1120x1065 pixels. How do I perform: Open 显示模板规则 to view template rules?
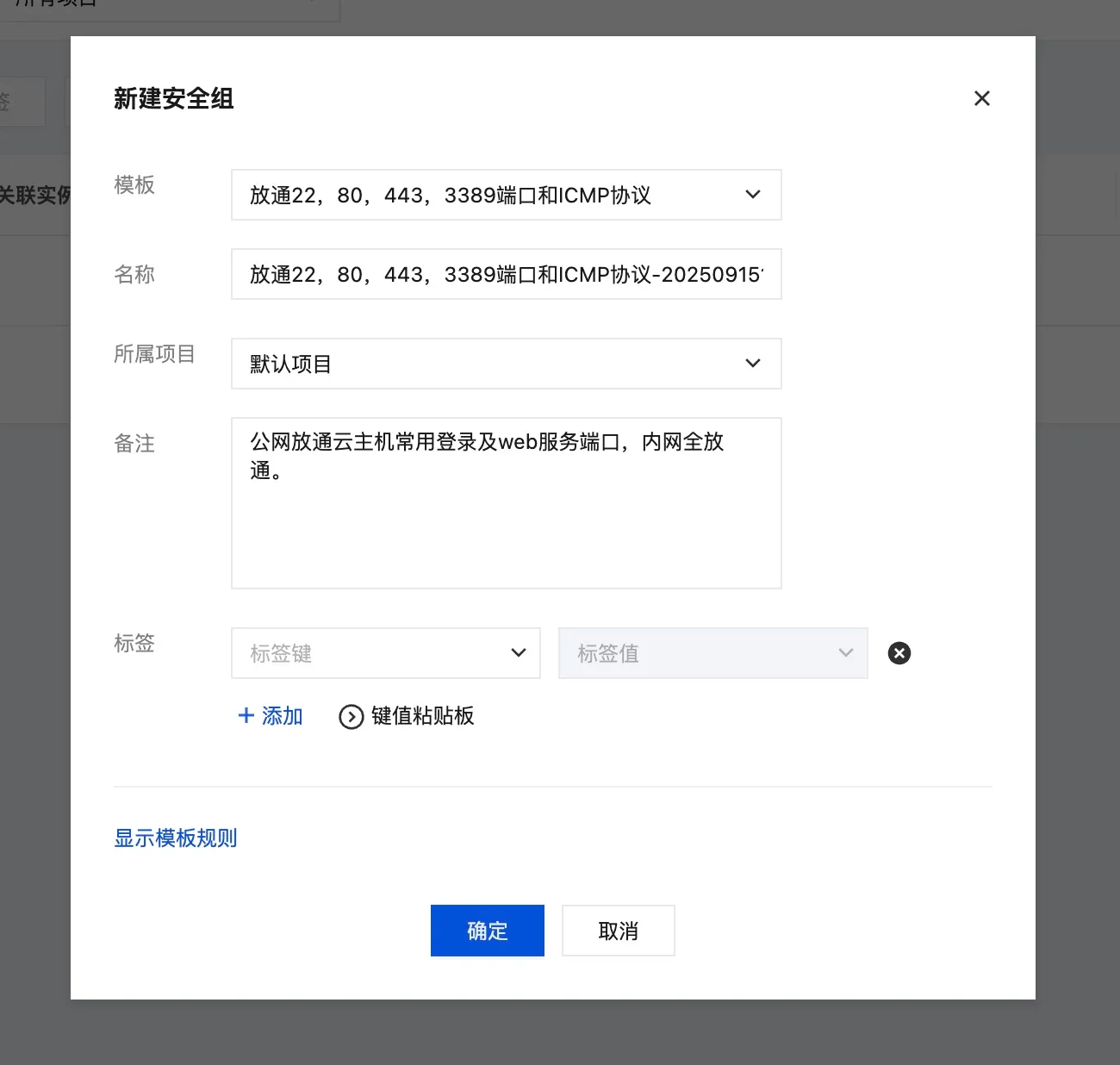[175, 838]
